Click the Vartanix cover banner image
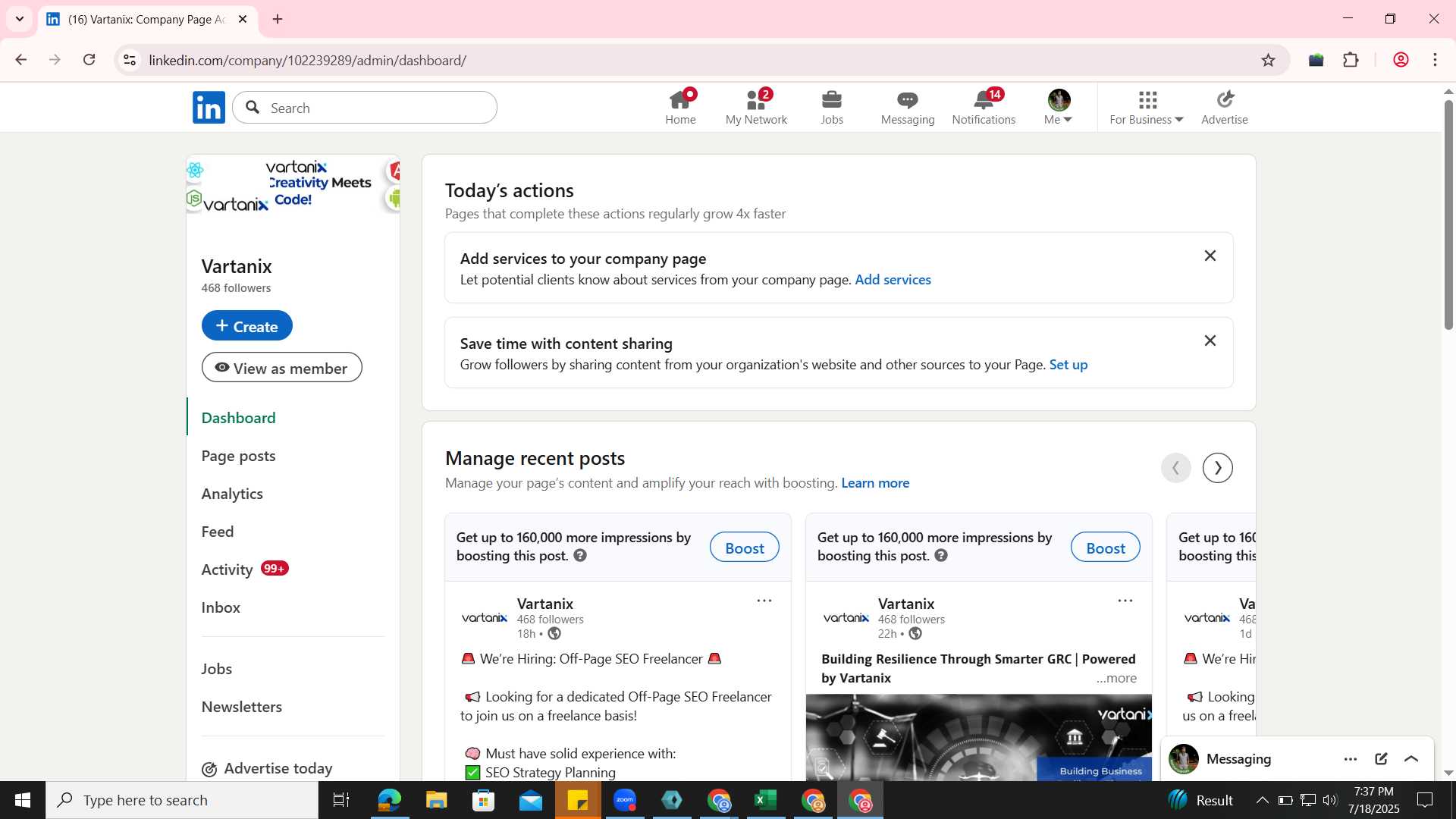Screen dimensions: 1456x819 pyautogui.click(x=293, y=184)
